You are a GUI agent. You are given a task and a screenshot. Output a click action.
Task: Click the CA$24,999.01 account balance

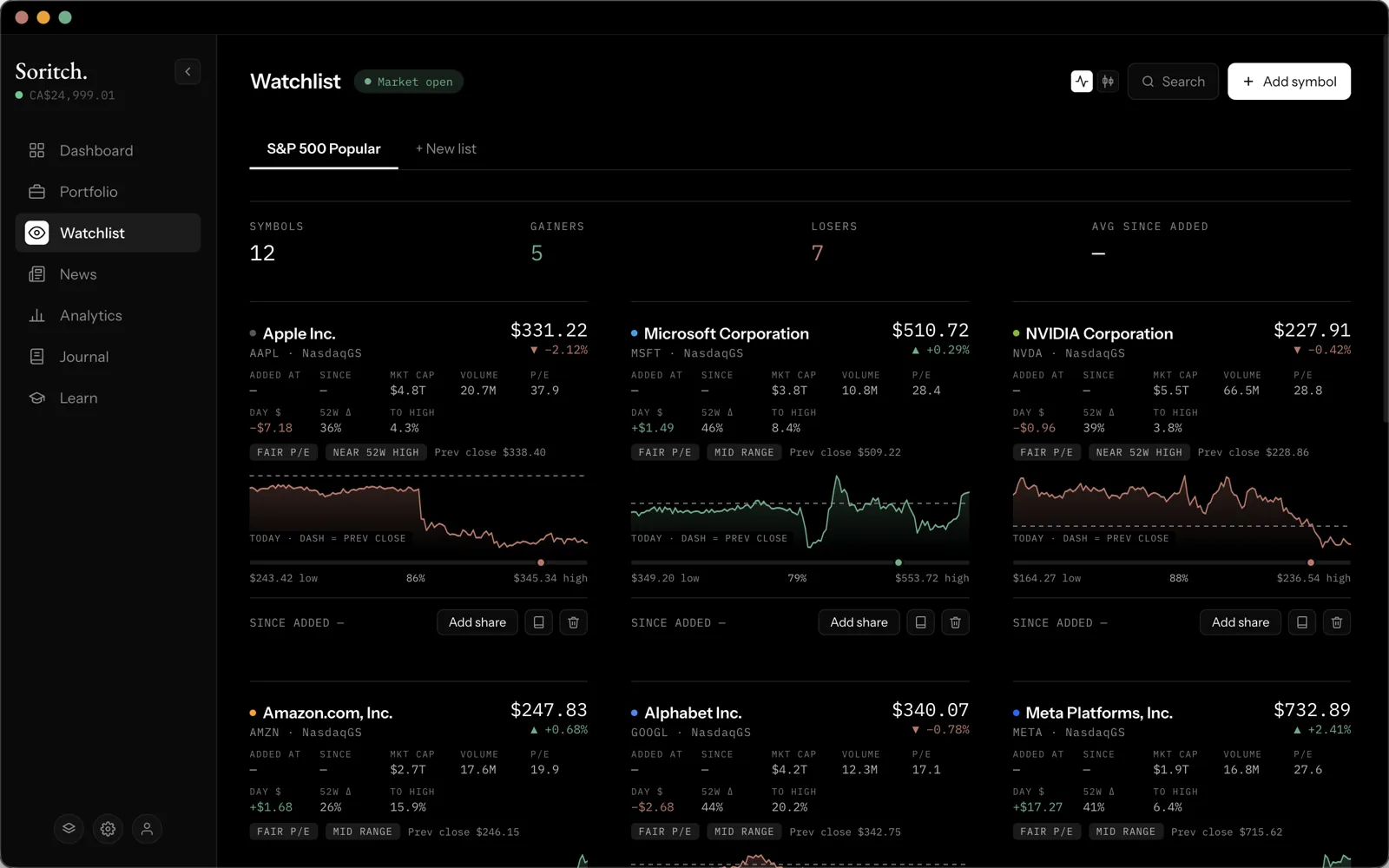72,95
